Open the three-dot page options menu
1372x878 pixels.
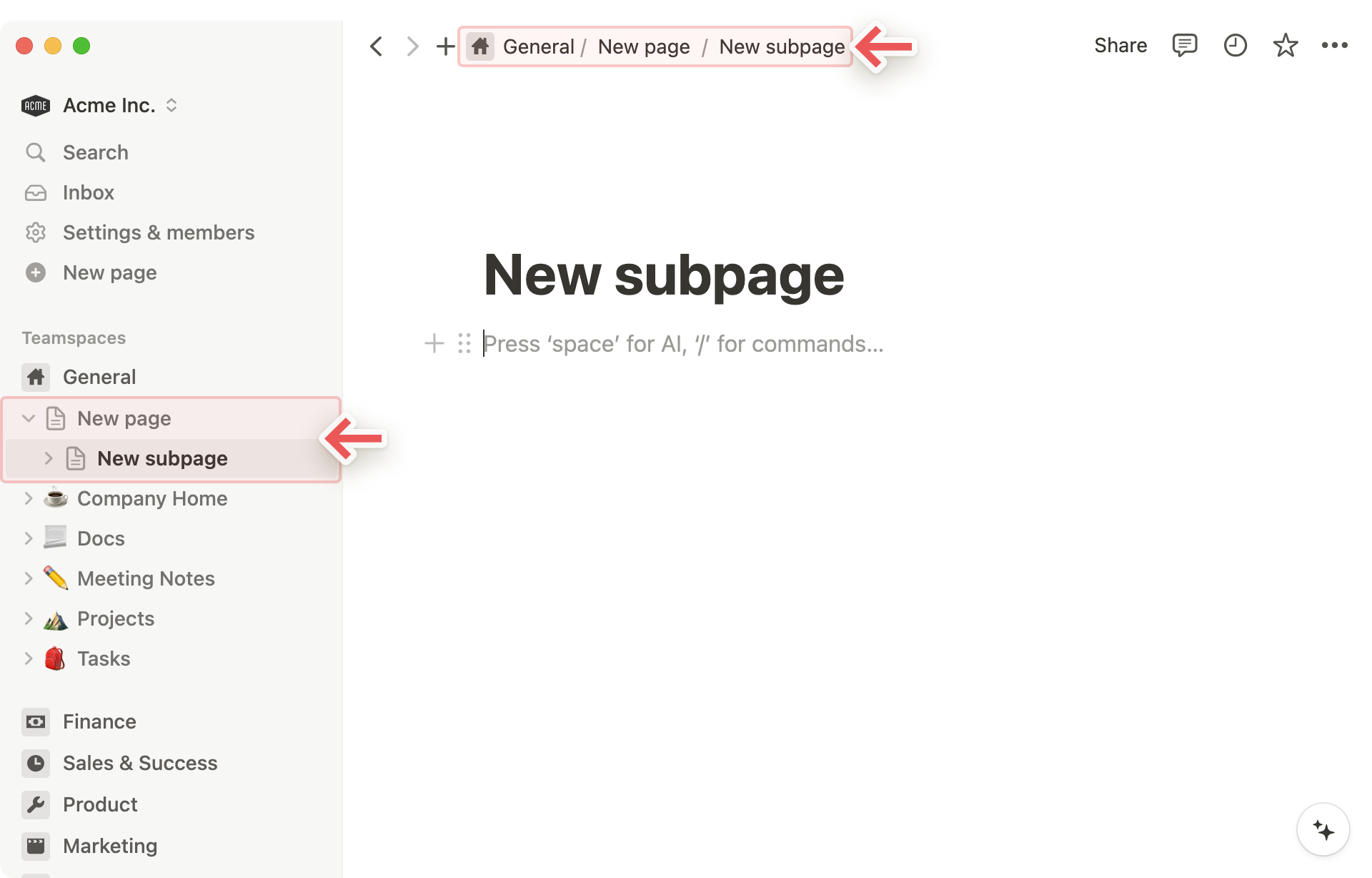tap(1334, 46)
